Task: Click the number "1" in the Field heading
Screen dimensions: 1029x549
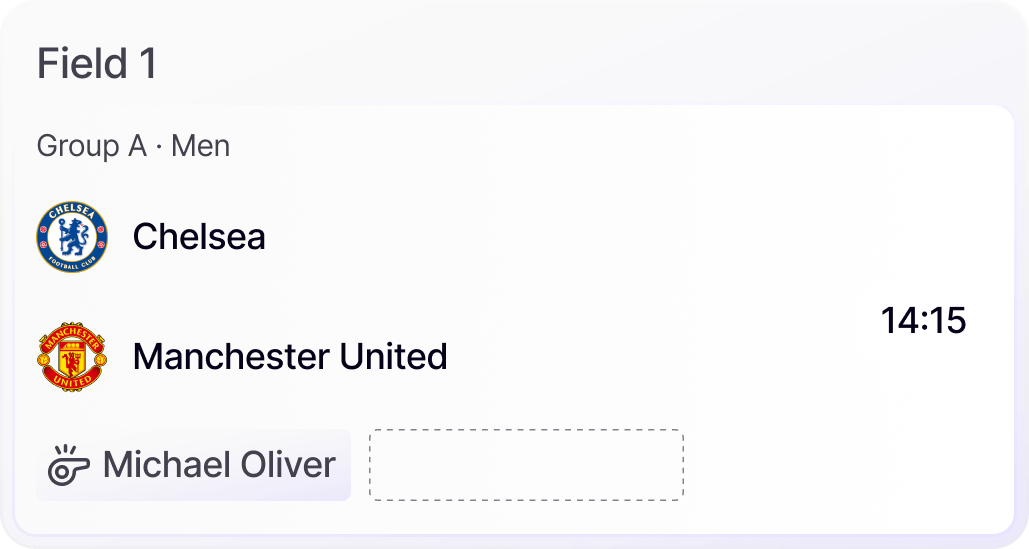Action: pos(147,65)
